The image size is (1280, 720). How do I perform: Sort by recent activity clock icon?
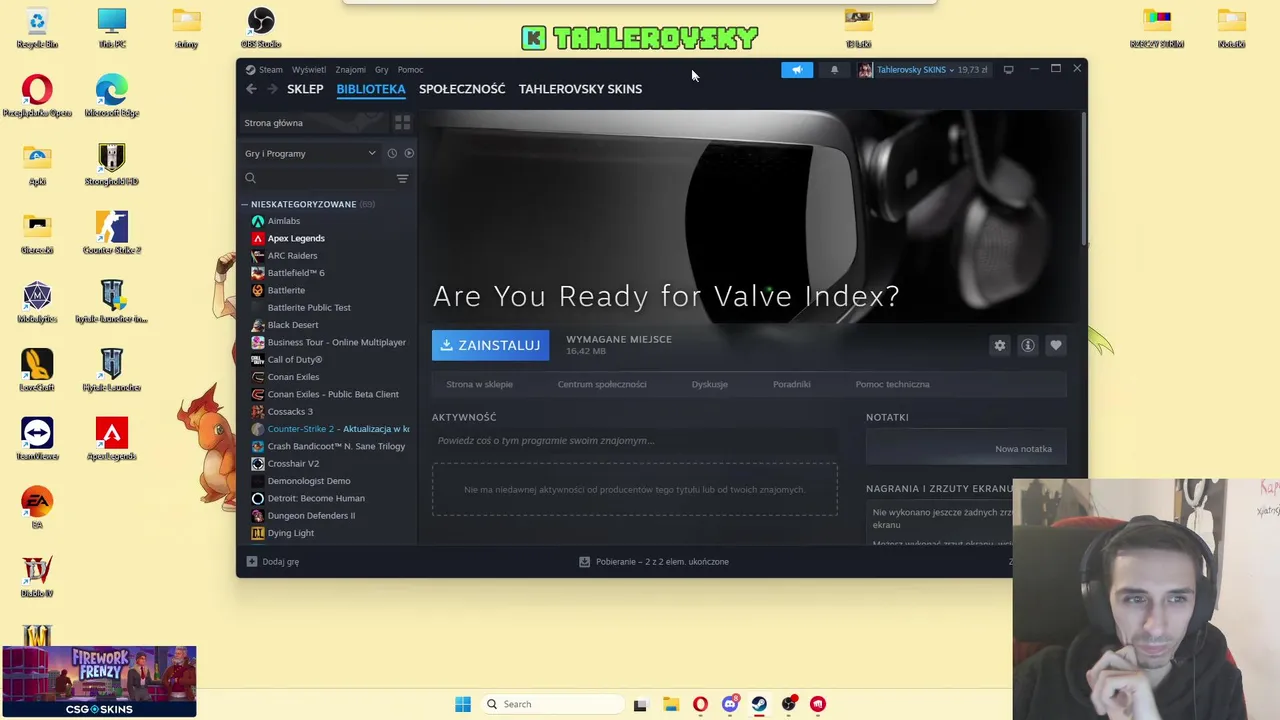(392, 154)
